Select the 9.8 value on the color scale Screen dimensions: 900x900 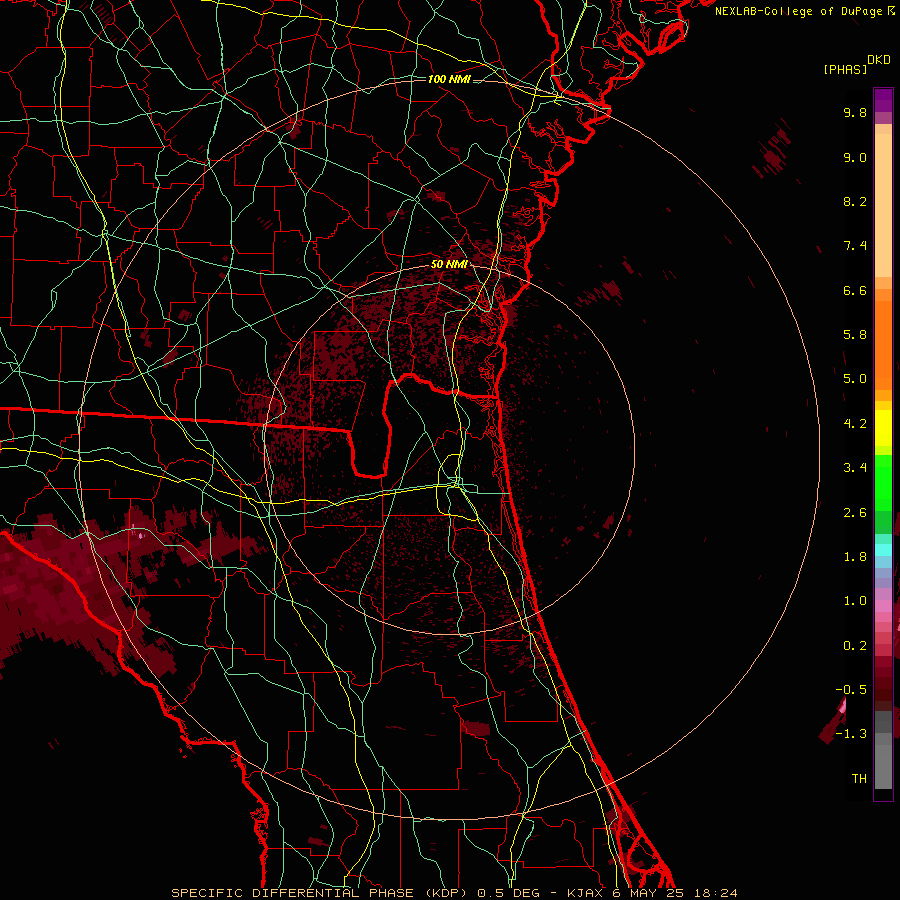tap(855, 112)
